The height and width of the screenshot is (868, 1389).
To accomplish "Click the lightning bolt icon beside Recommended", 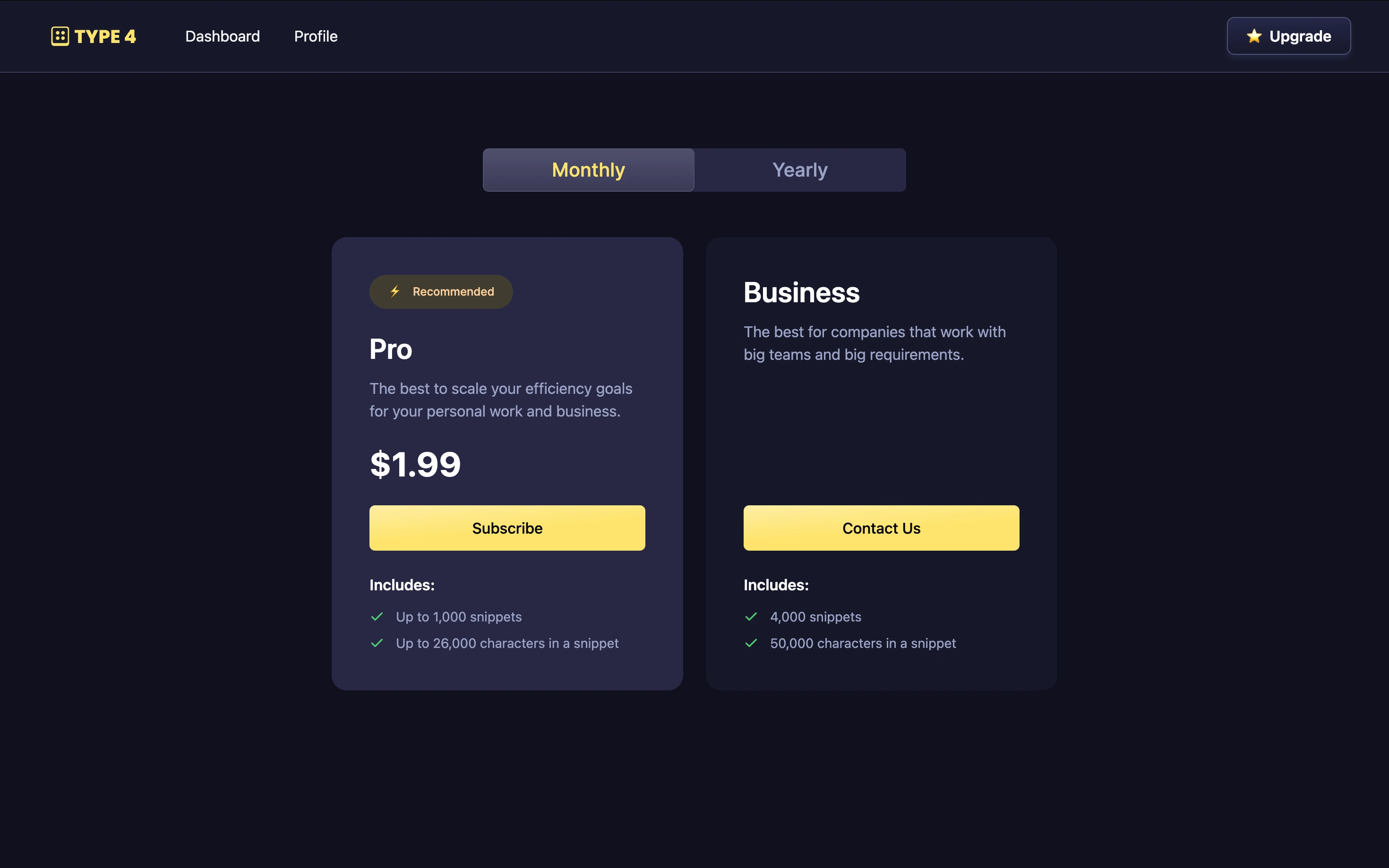I will pos(395,292).
